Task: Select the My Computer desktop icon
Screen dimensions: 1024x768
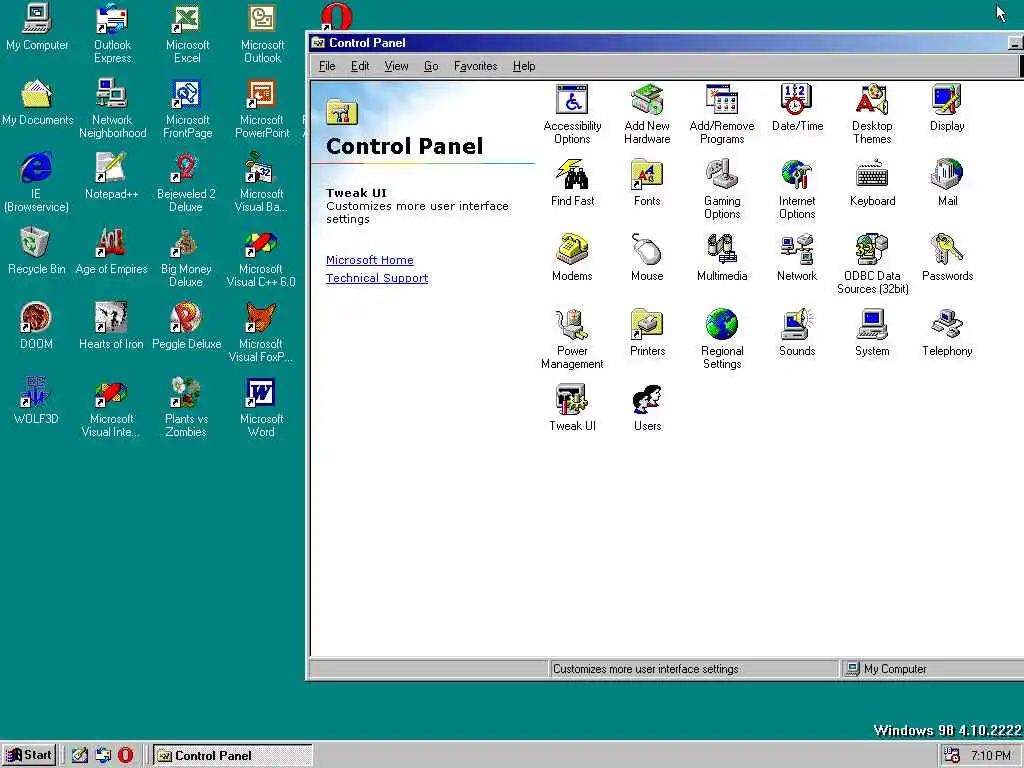Action: coord(37,27)
